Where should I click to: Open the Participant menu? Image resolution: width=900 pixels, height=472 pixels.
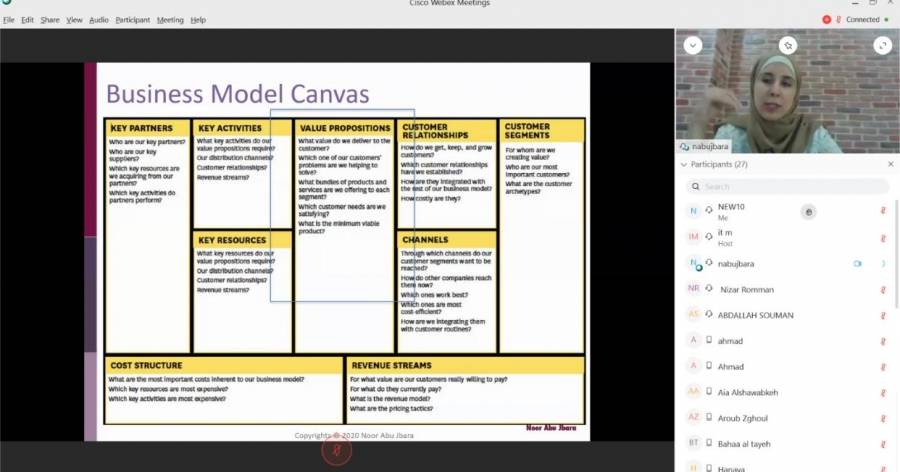click(x=132, y=20)
